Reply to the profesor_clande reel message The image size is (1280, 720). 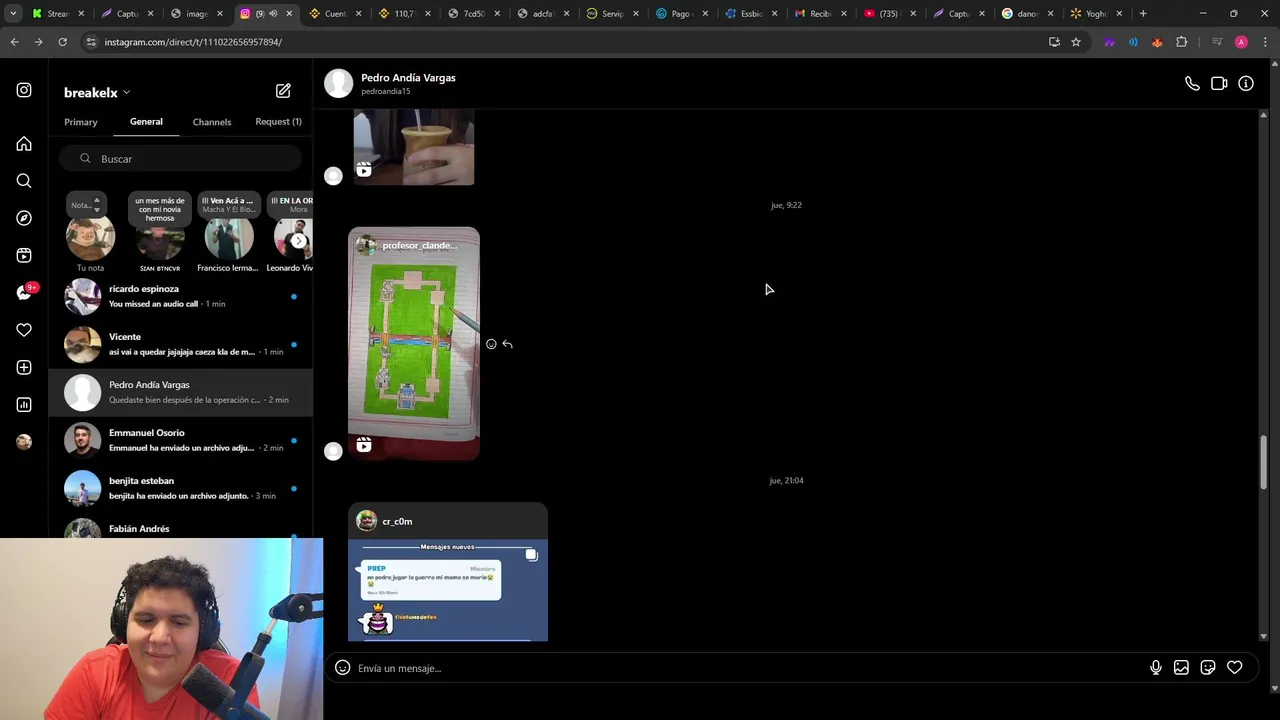tap(508, 344)
